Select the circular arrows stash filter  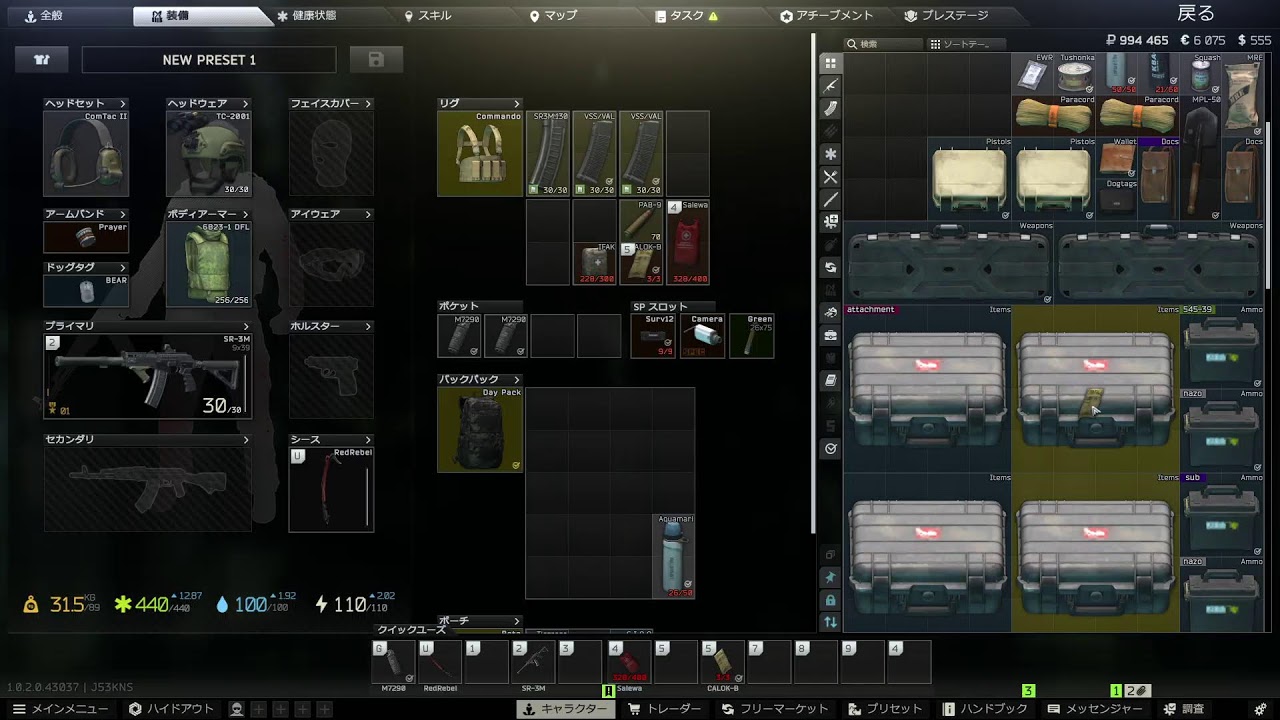click(830, 268)
